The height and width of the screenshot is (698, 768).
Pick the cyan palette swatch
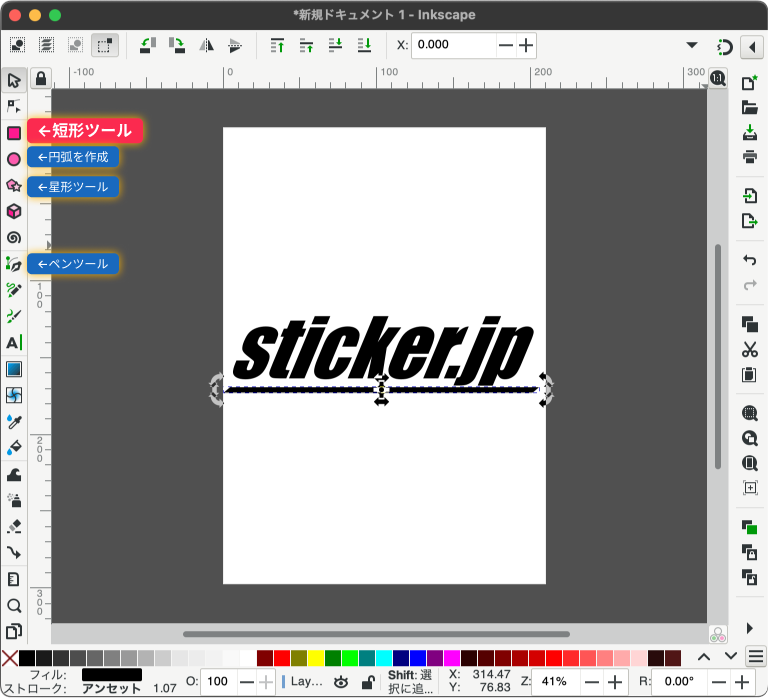[x=384, y=658]
